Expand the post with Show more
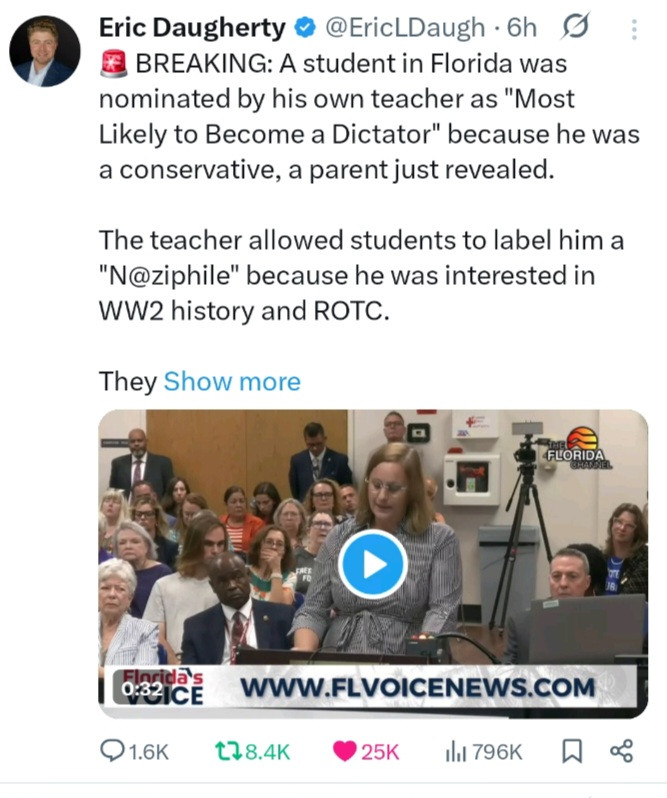This screenshot has width=667, height=798. pyautogui.click(x=231, y=381)
